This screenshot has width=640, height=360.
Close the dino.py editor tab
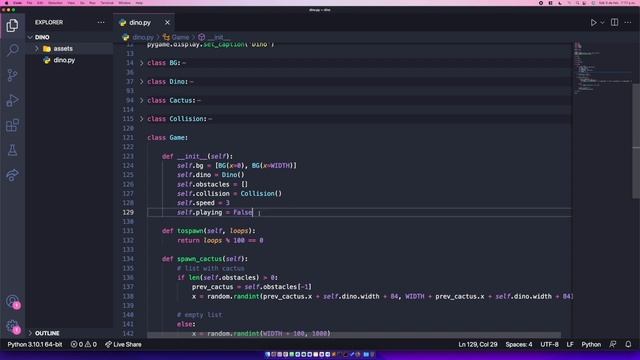tap(167, 22)
